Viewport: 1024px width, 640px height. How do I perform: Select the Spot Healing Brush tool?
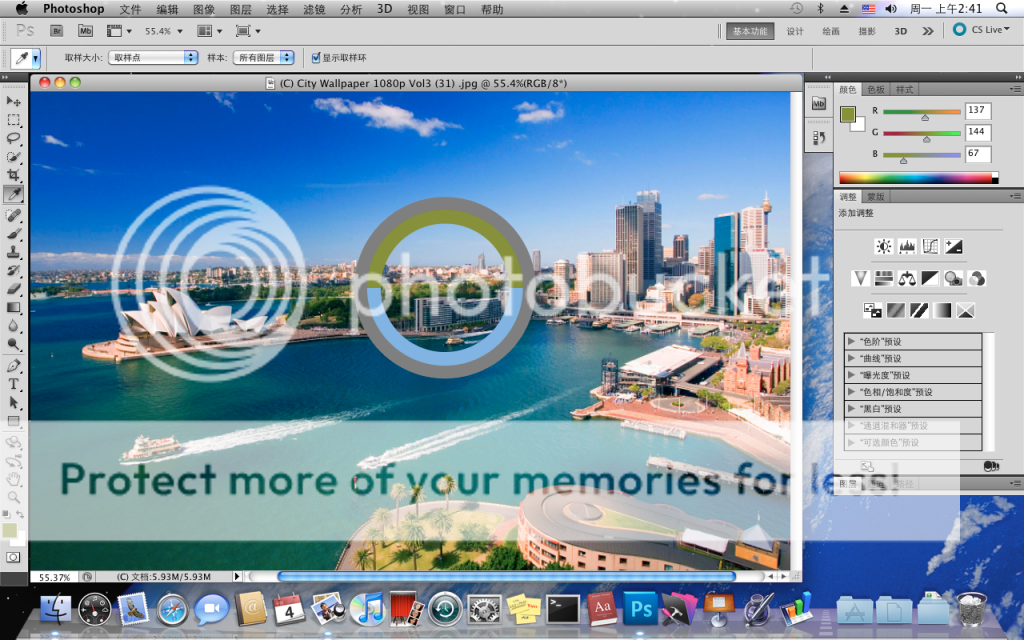pyautogui.click(x=13, y=215)
